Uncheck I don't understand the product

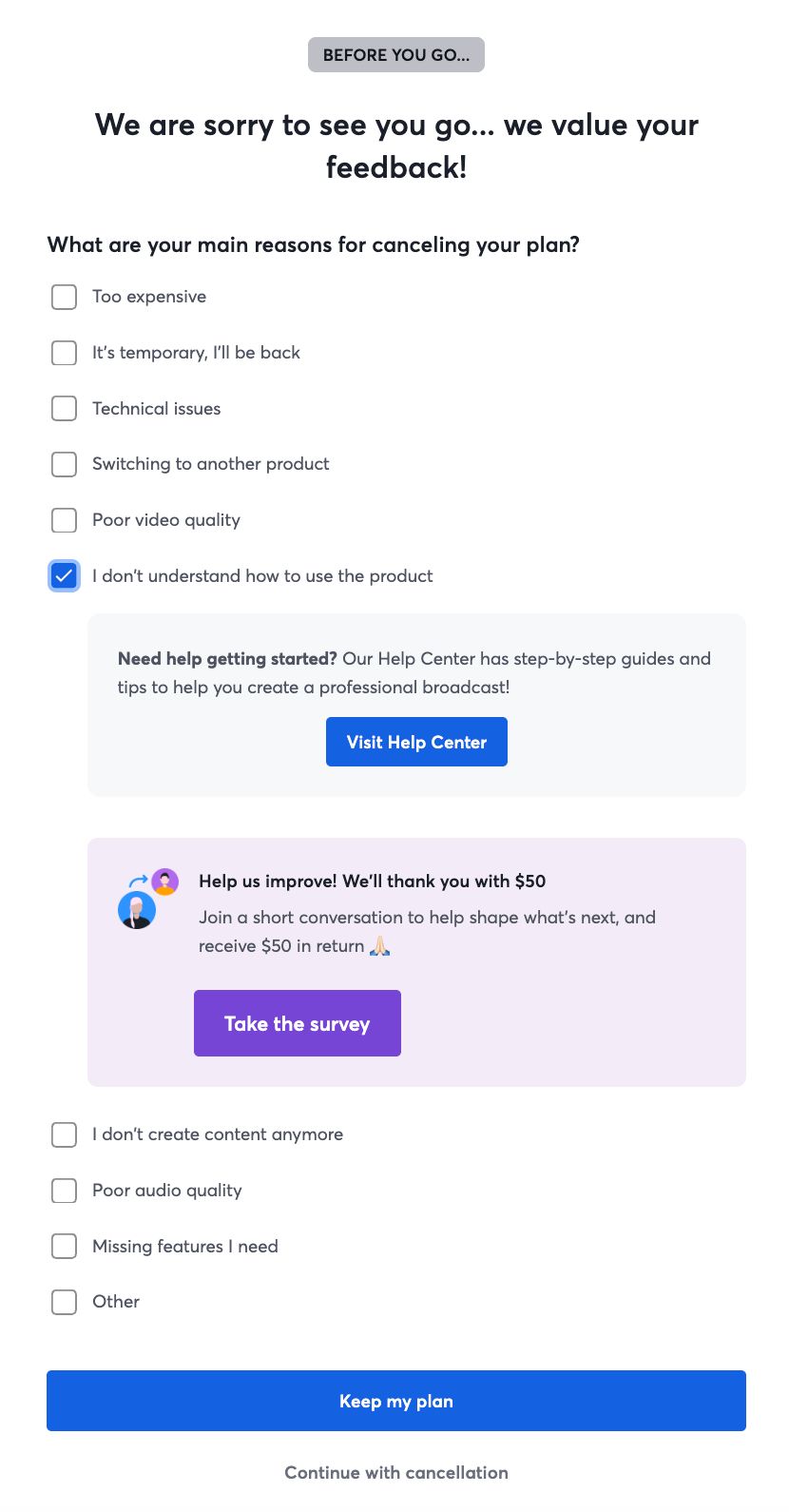64,576
